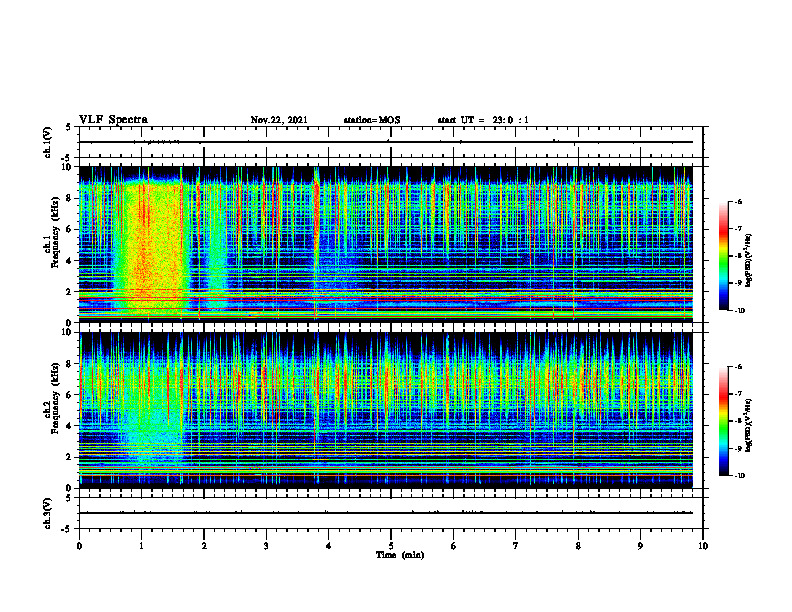Select the "start UT = 23:0 :1" text

tap(483, 120)
